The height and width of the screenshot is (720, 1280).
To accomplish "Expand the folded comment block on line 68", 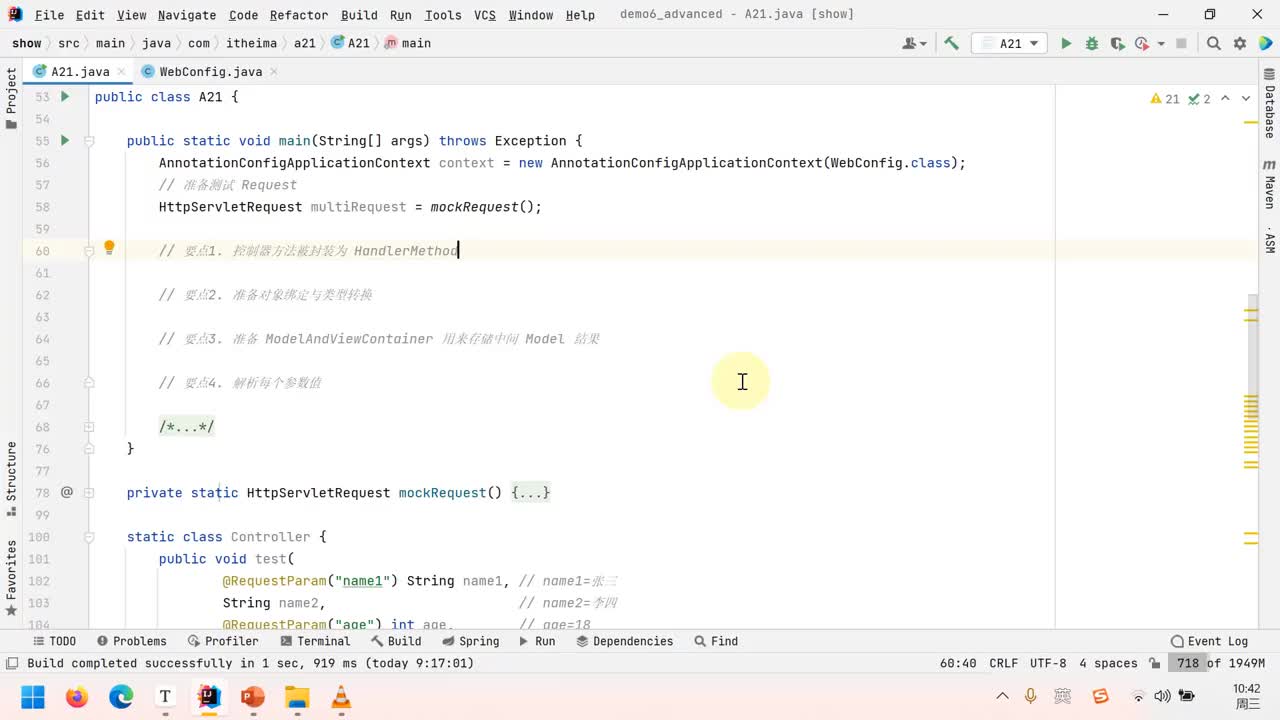I will pyautogui.click(x=187, y=427).
